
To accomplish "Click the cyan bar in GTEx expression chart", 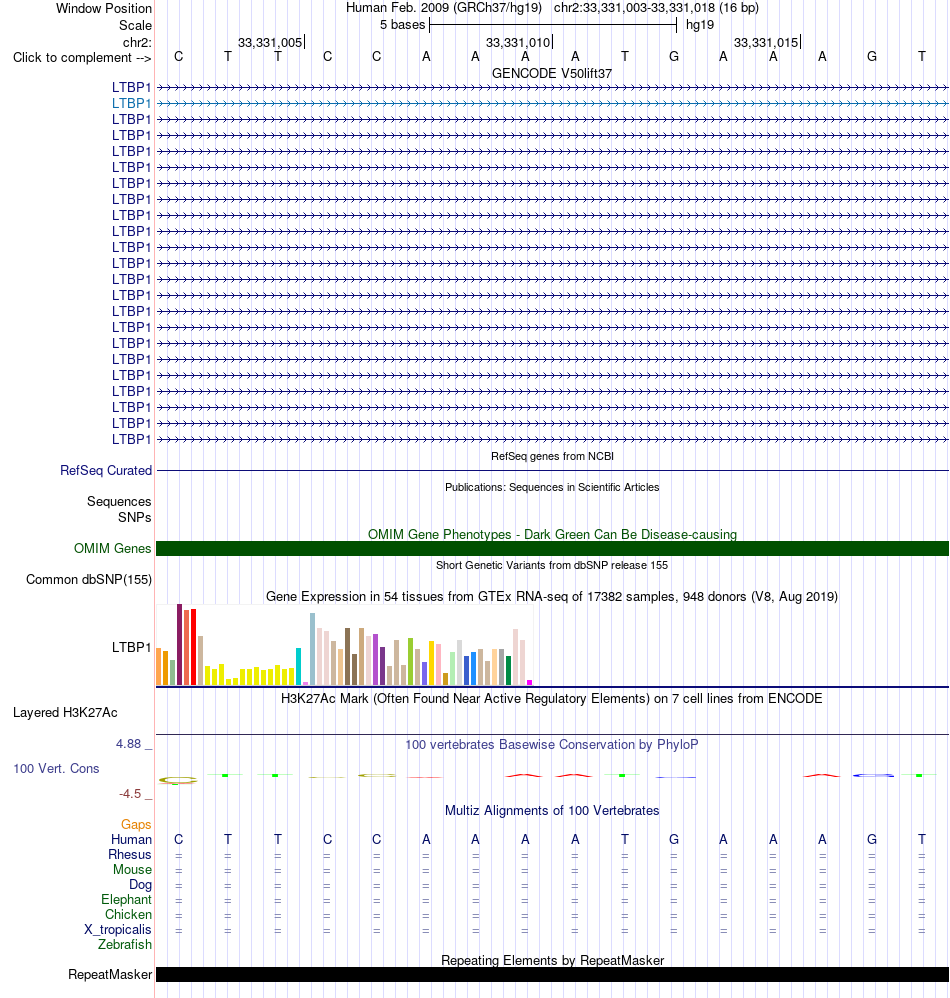I will tap(298, 666).
